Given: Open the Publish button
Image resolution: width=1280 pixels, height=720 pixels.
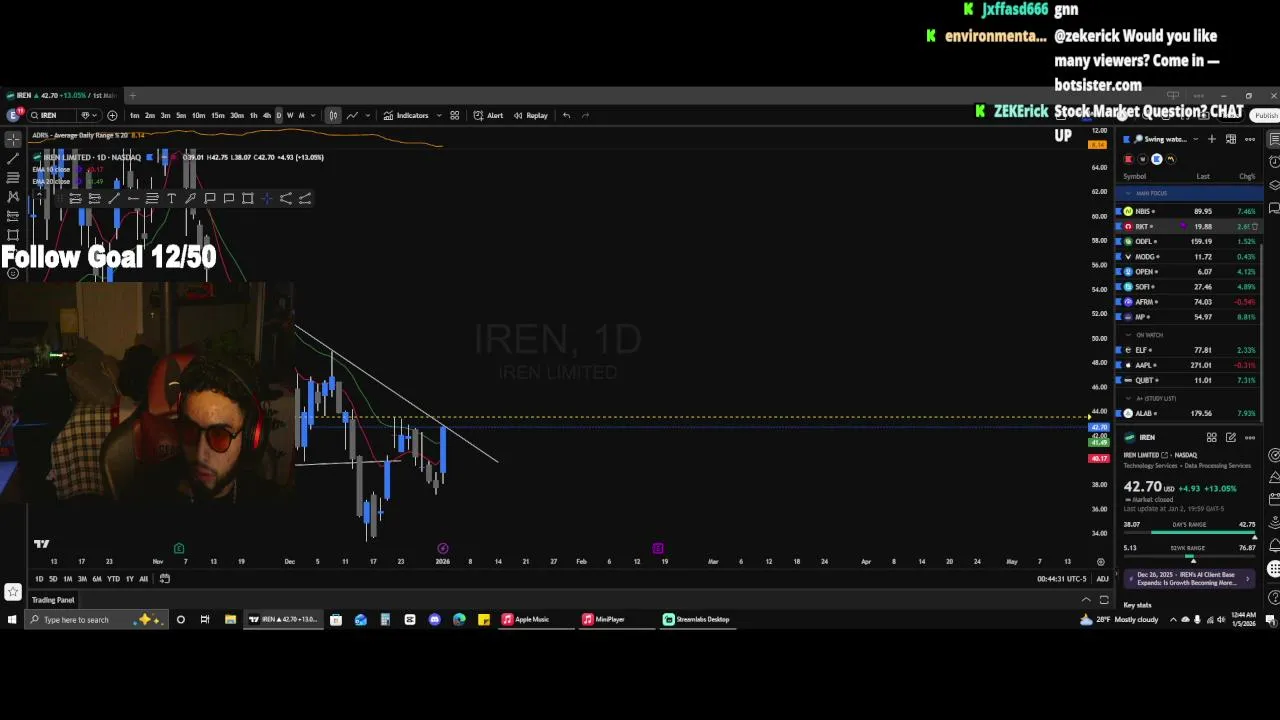Looking at the screenshot, I should pyautogui.click(x=1266, y=116).
